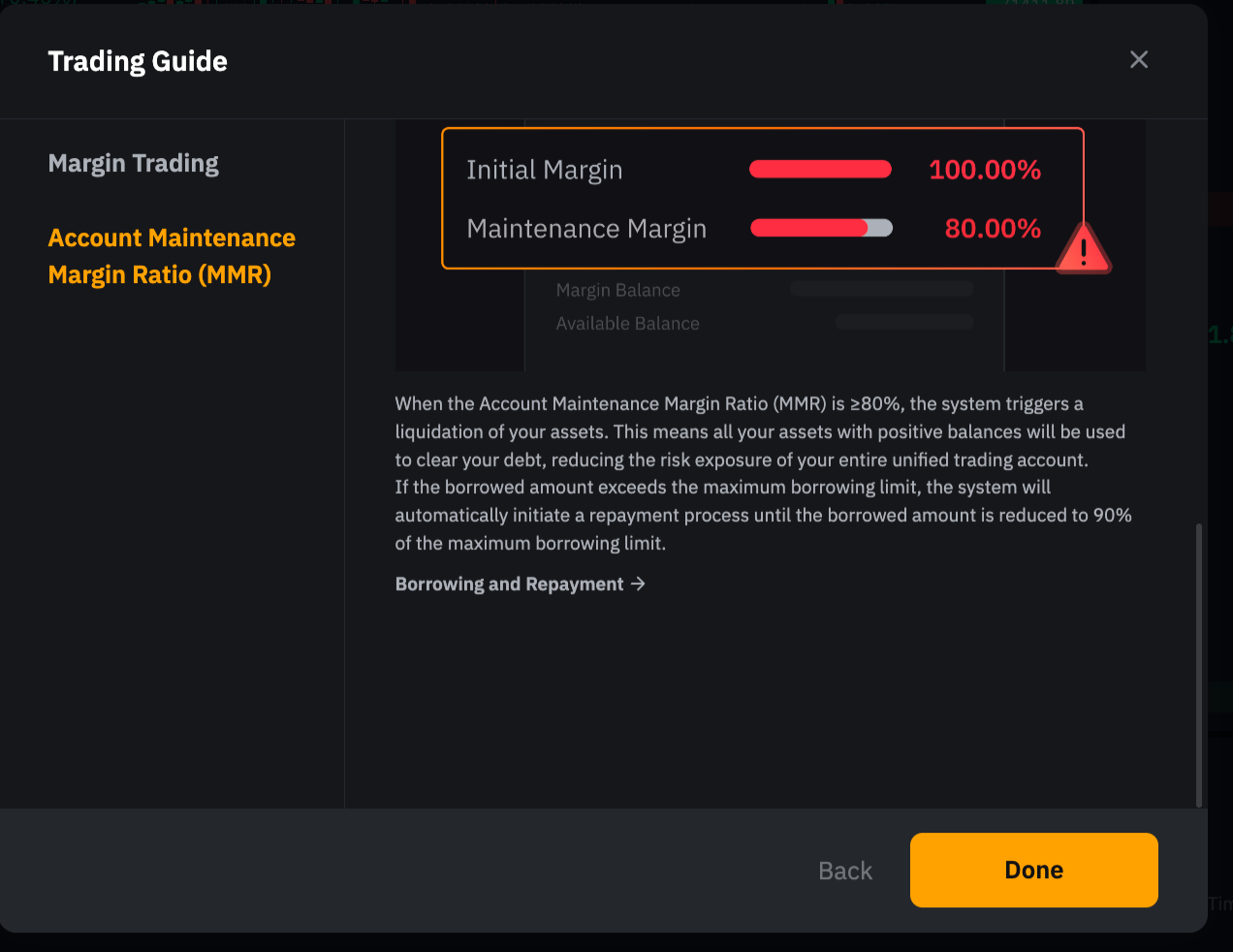The image size is (1233, 952).
Task: Click the arrow next to Borrowing and Repayment
Action: [x=638, y=584]
